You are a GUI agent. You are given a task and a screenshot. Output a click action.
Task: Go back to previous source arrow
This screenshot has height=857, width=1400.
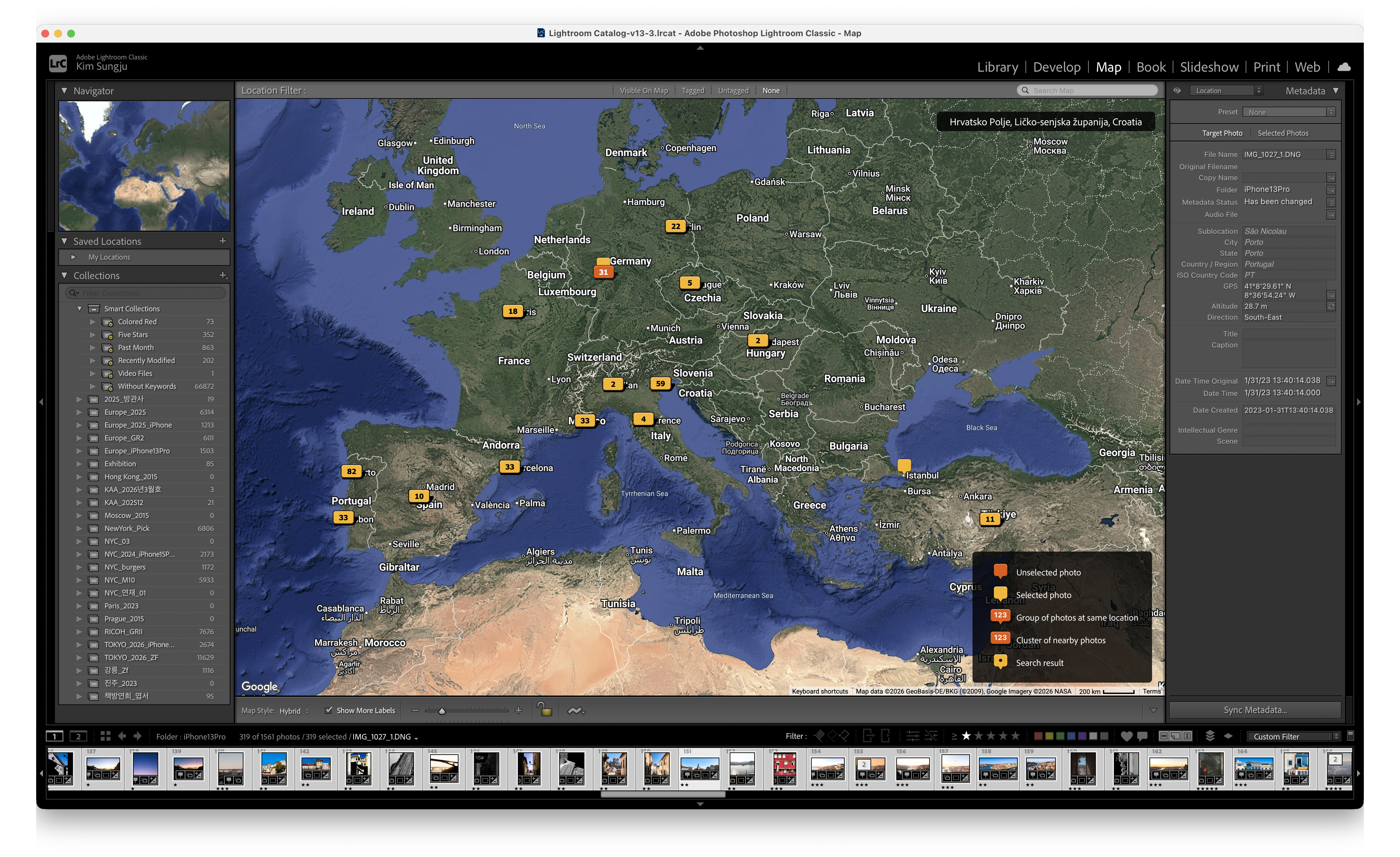pos(122,736)
